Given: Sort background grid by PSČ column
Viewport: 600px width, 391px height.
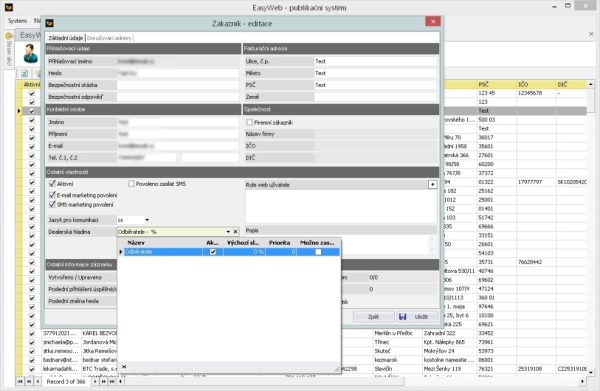Looking at the screenshot, I should pyautogui.click(x=497, y=84).
